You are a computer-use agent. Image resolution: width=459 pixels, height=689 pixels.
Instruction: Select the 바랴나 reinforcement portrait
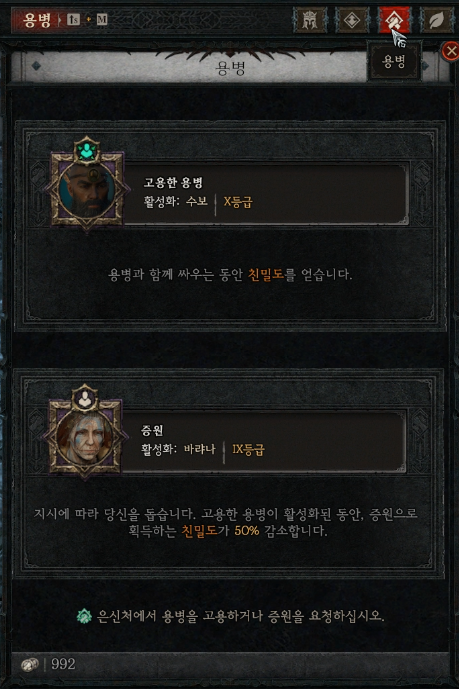tap(85, 438)
